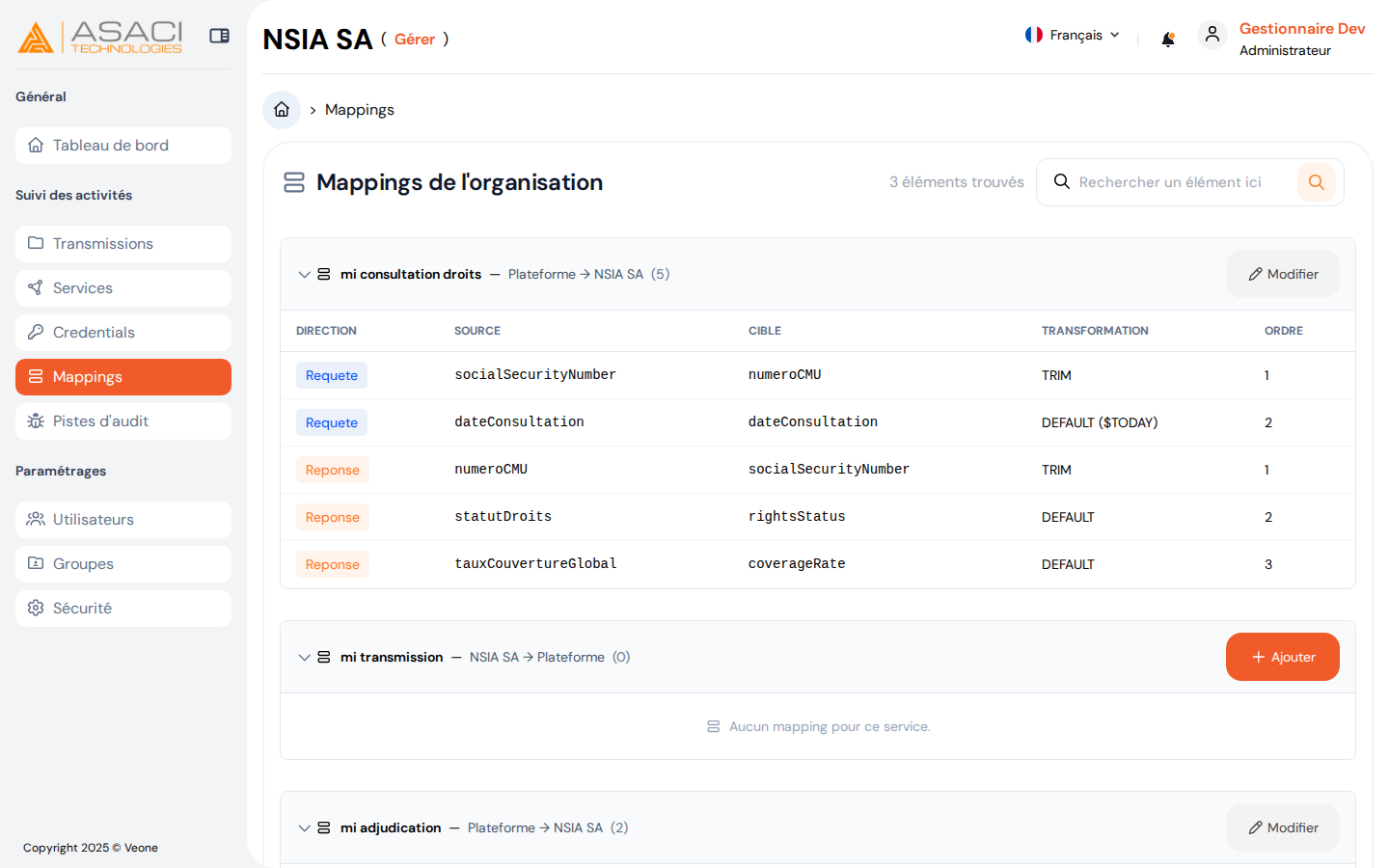Click the magnifier icon in the search field
This screenshot has height=868, width=1389.
pos(1062,181)
